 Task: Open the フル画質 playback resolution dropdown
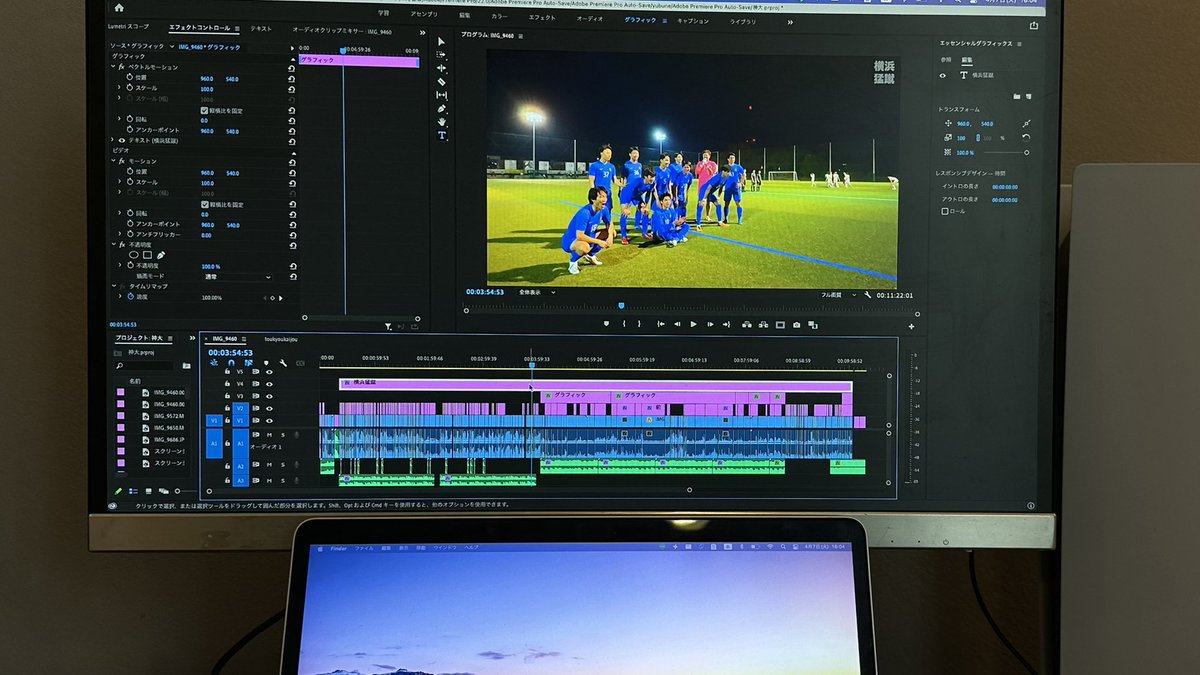839,295
